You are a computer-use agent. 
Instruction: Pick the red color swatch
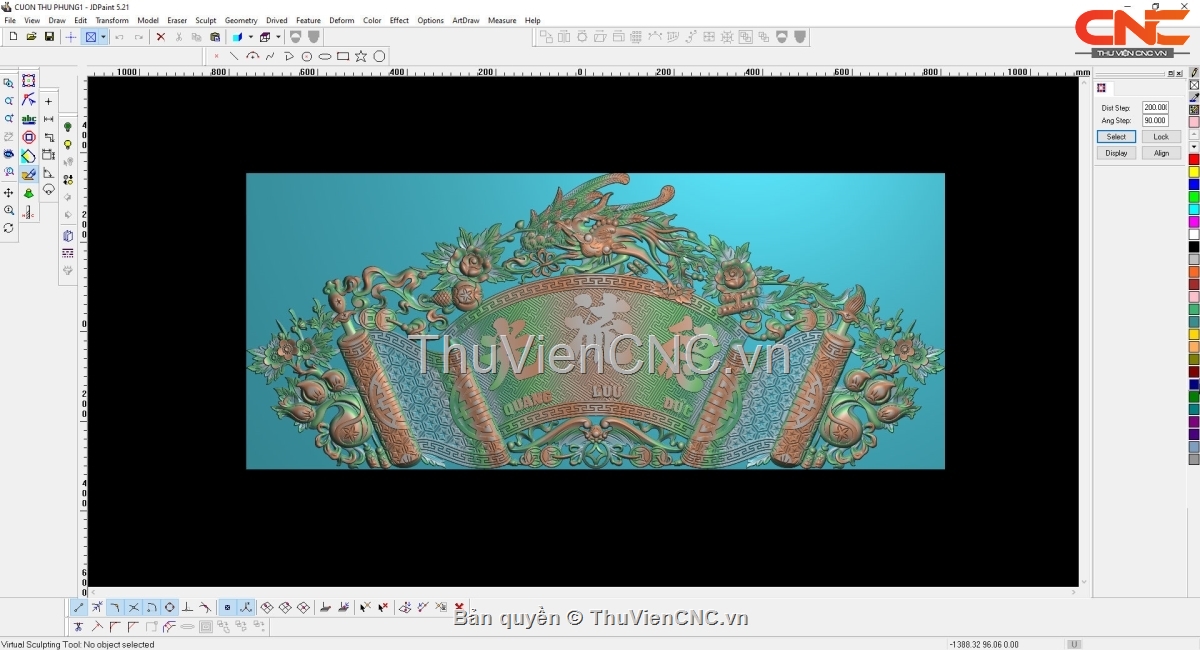click(x=1194, y=159)
